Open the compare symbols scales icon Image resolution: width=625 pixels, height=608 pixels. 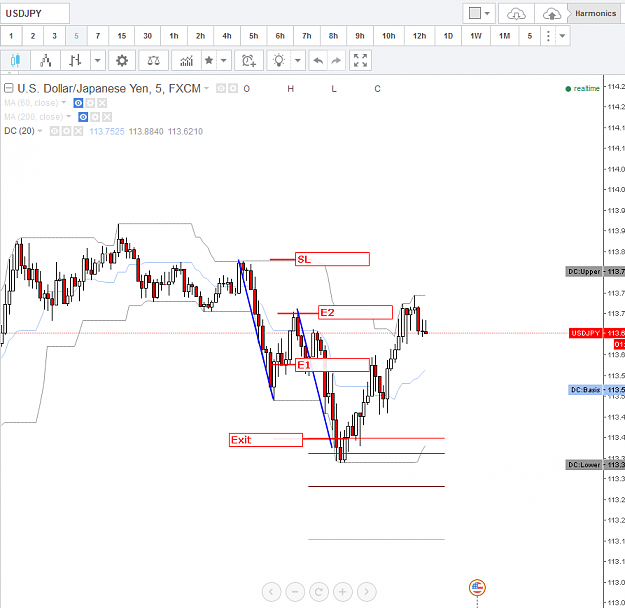point(153,61)
